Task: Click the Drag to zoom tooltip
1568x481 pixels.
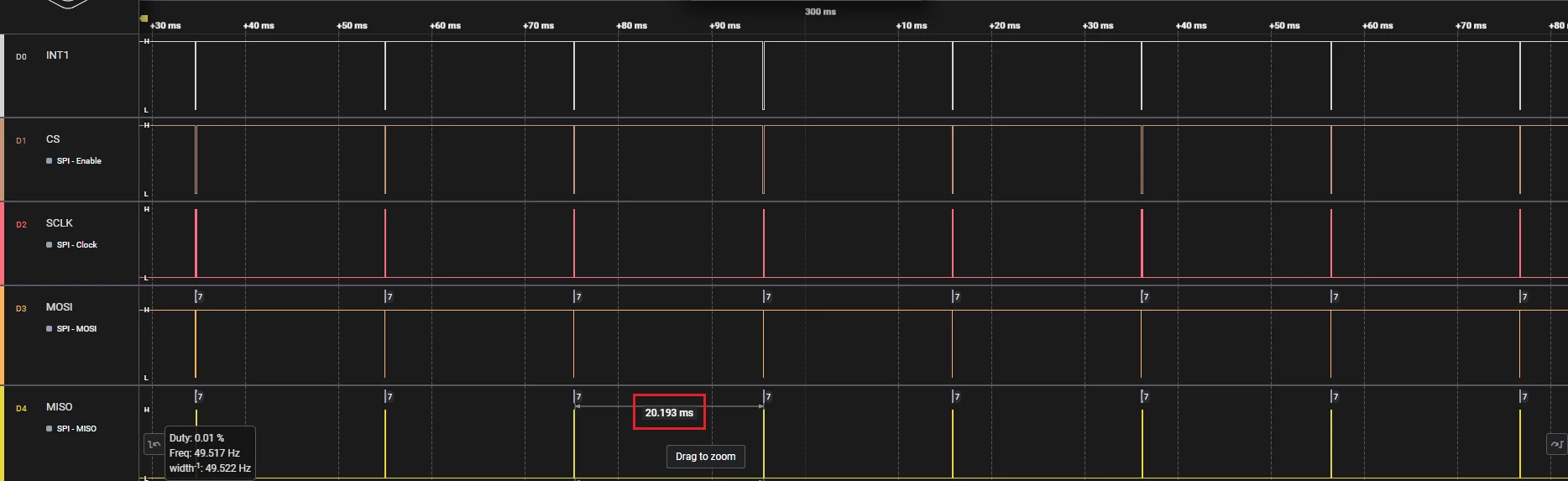Action: [x=706, y=457]
